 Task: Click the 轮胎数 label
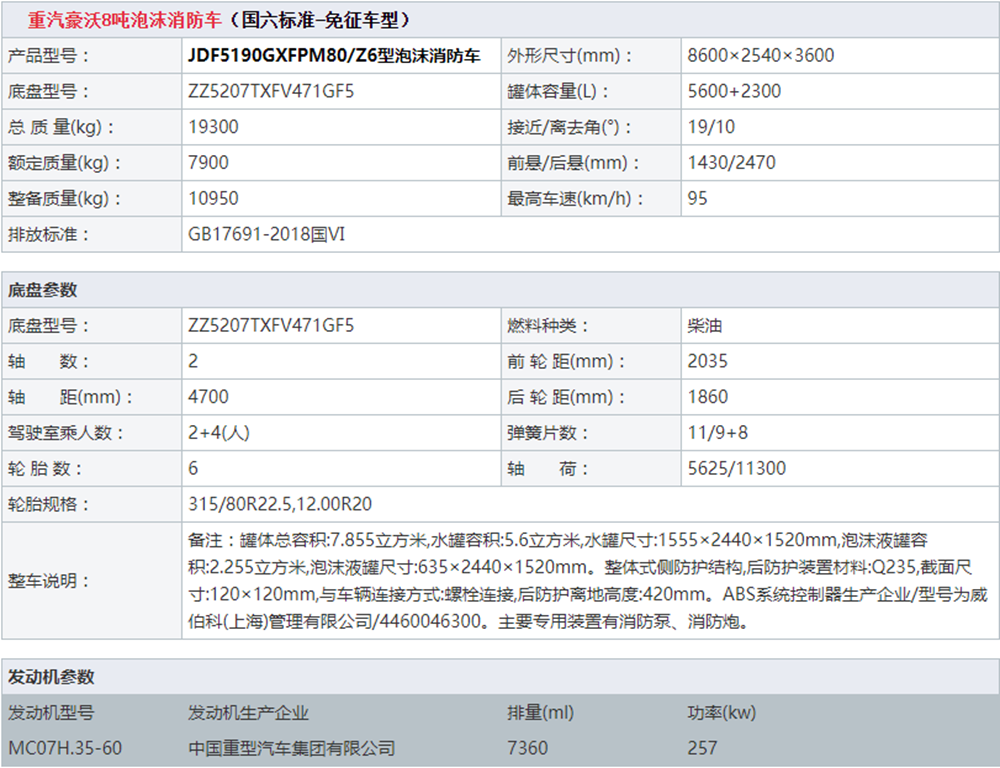(45, 469)
